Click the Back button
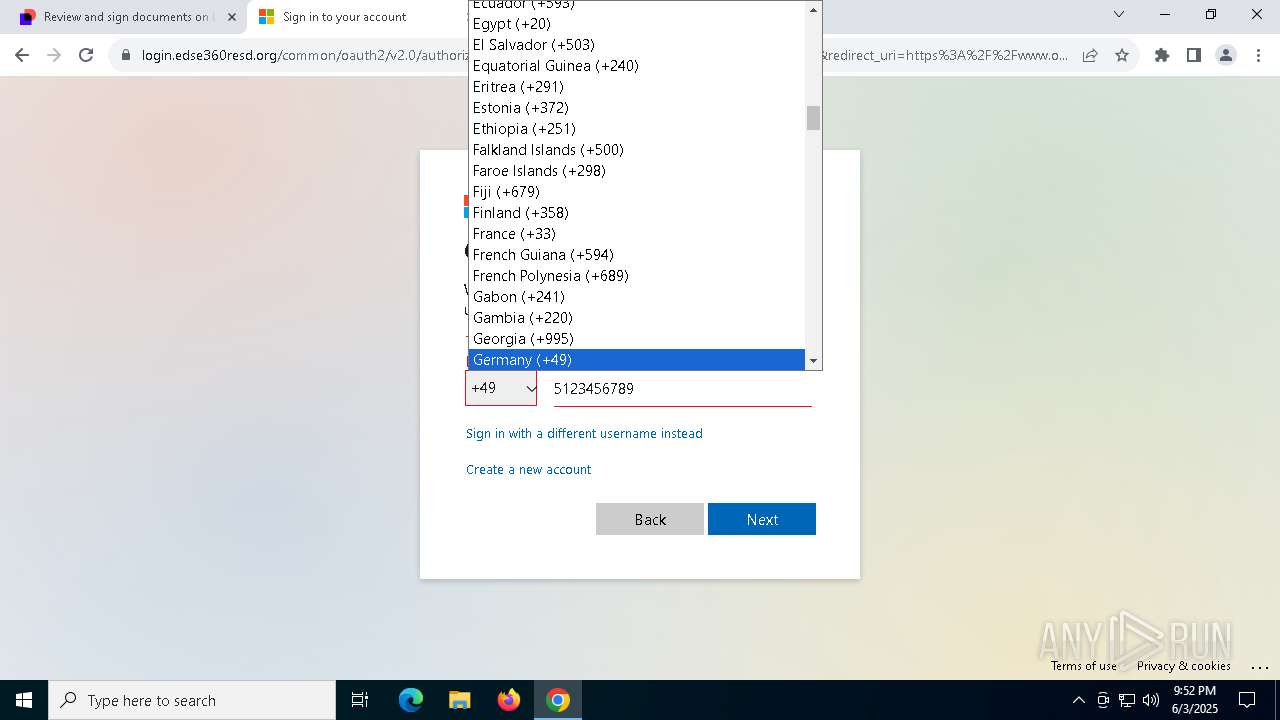Image resolution: width=1280 pixels, height=720 pixels. [x=650, y=519]
